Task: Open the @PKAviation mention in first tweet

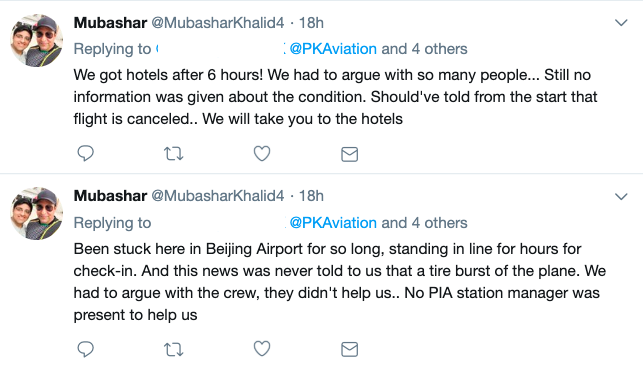Action: (x=333, y=49)
